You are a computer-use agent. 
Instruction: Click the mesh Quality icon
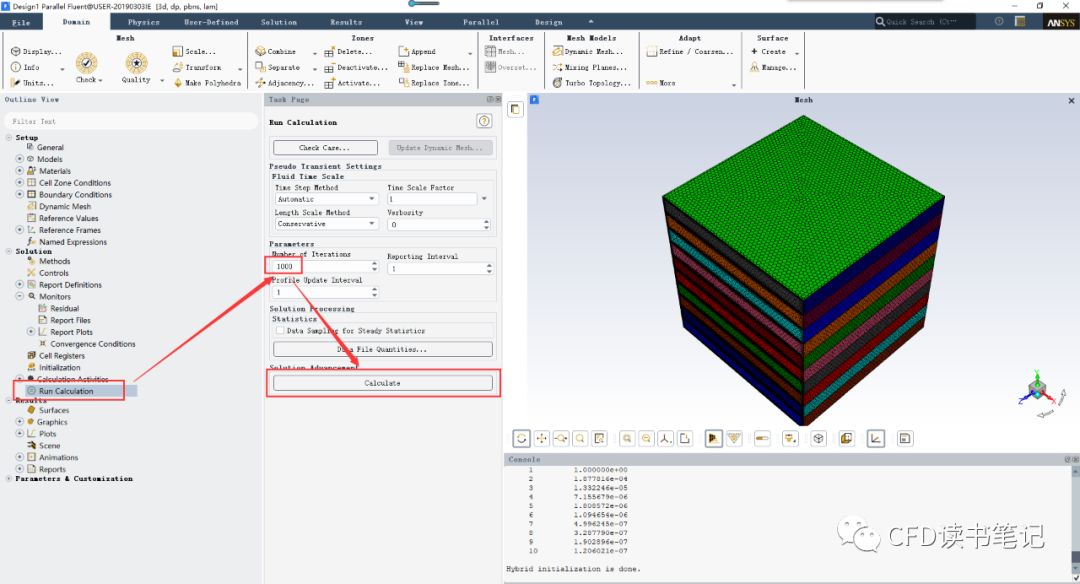click(136, 63)
